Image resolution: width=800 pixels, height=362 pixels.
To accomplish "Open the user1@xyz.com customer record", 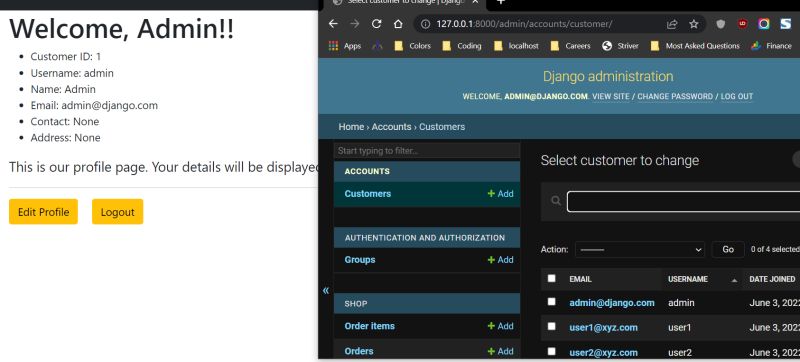I will [604, 327].
